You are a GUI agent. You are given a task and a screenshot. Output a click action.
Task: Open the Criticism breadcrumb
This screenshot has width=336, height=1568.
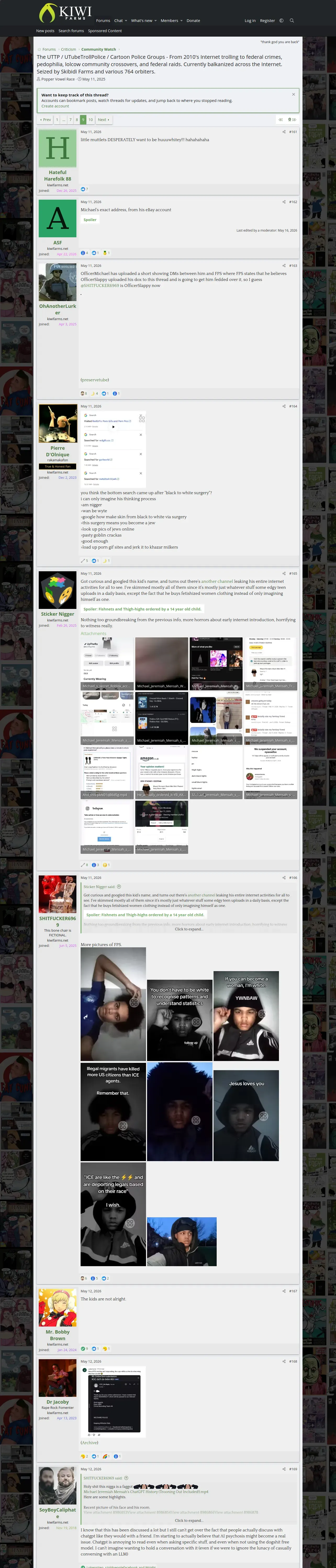pyautogui.click(x=68, y=50)
